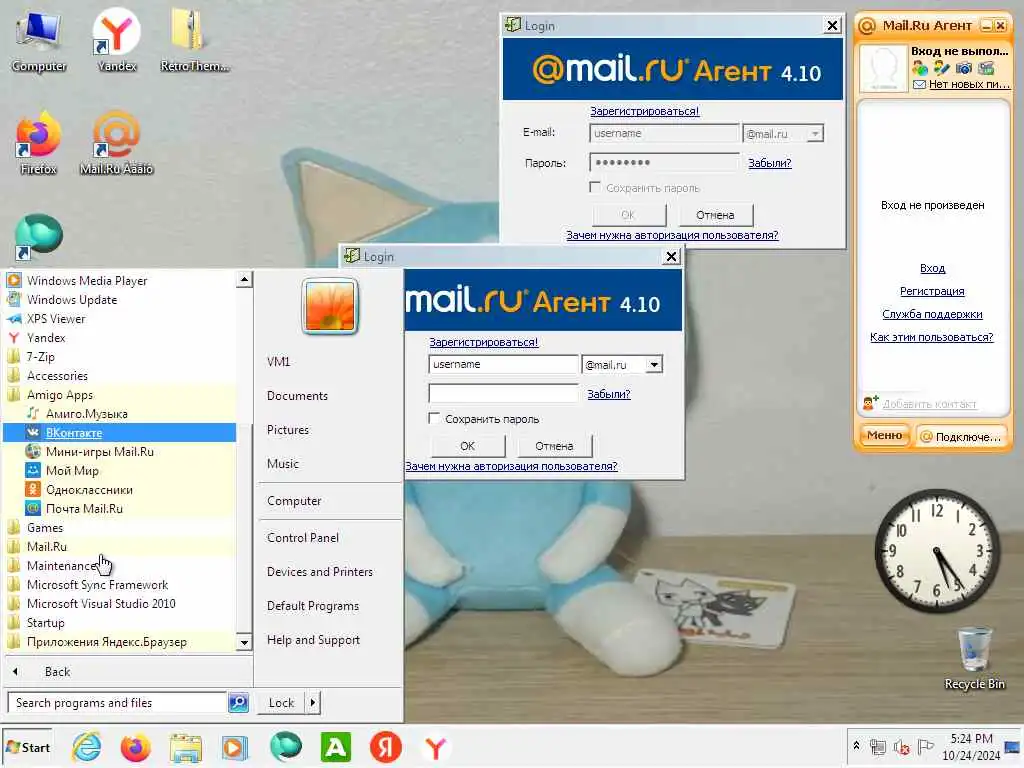Open Help and Support

pos(313,640)
